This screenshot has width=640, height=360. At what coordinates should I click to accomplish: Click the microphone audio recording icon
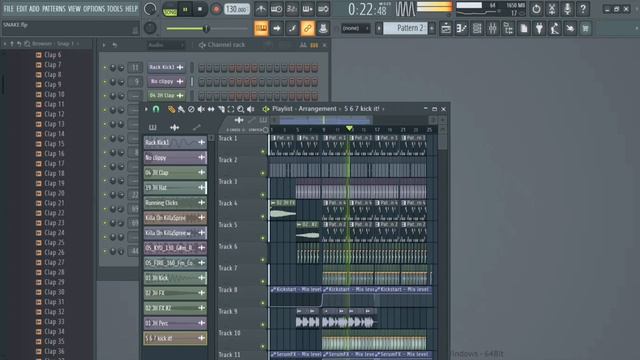pyautogui.click(x=567, y=9)
